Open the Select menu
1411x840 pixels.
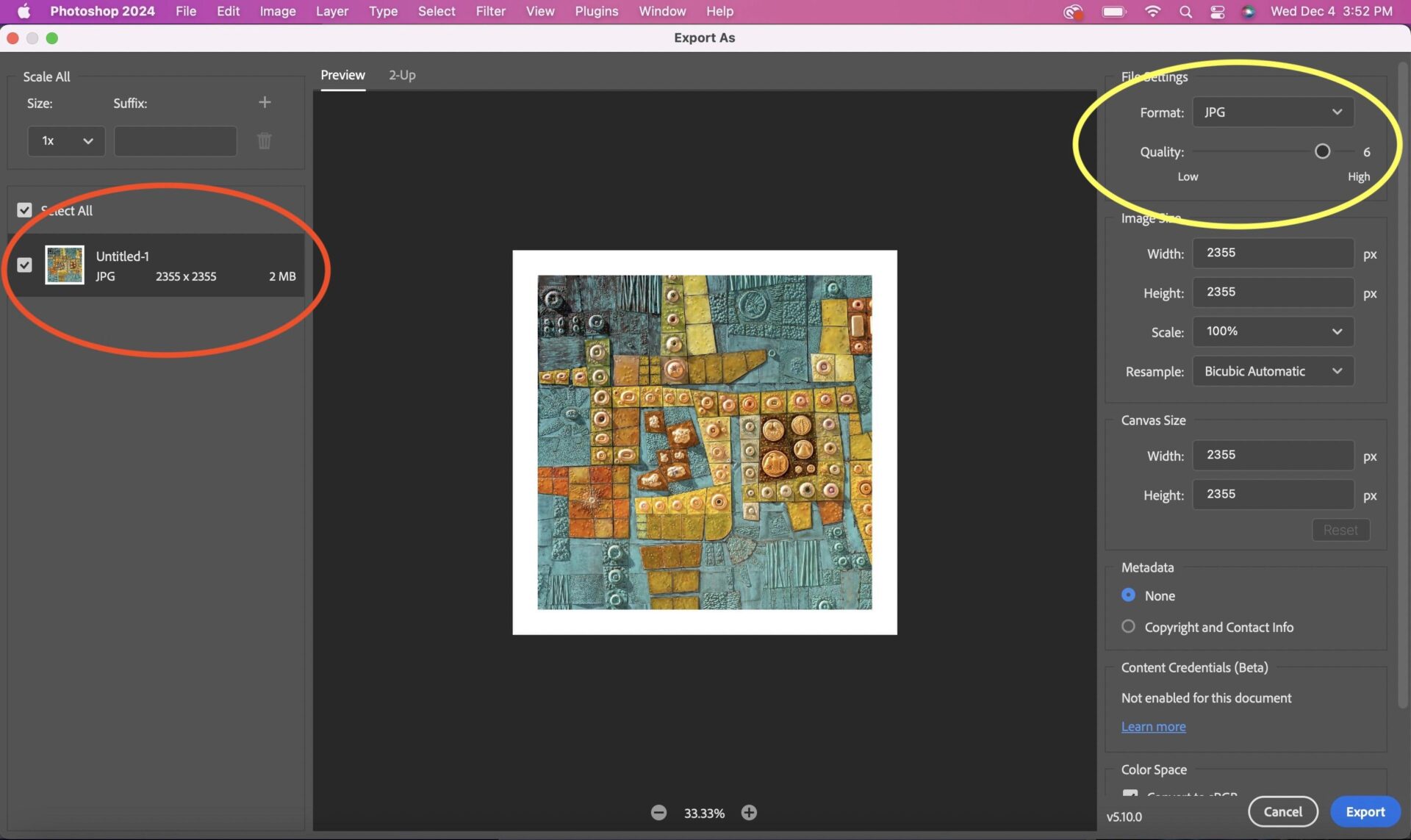[x=437, y=11]
